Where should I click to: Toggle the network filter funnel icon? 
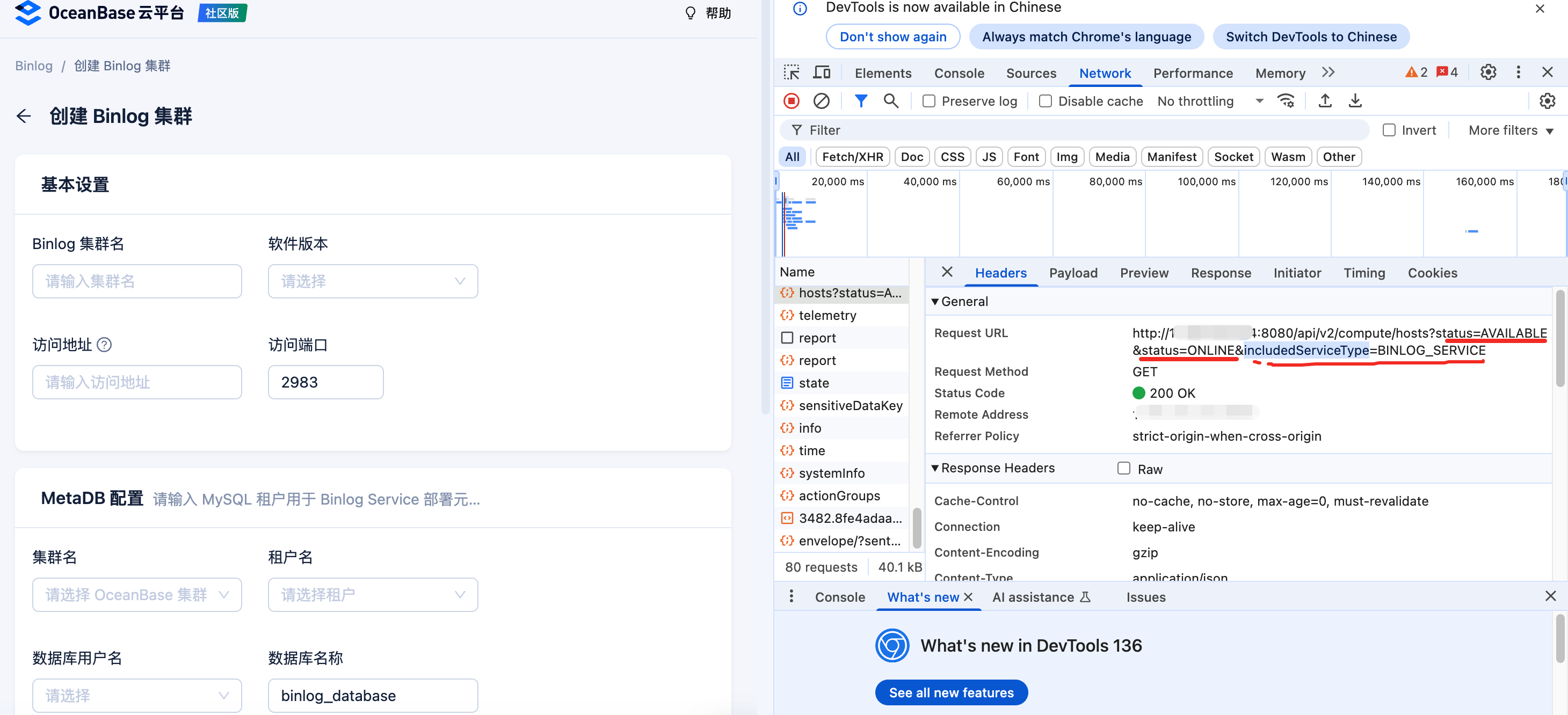point(861,101)
